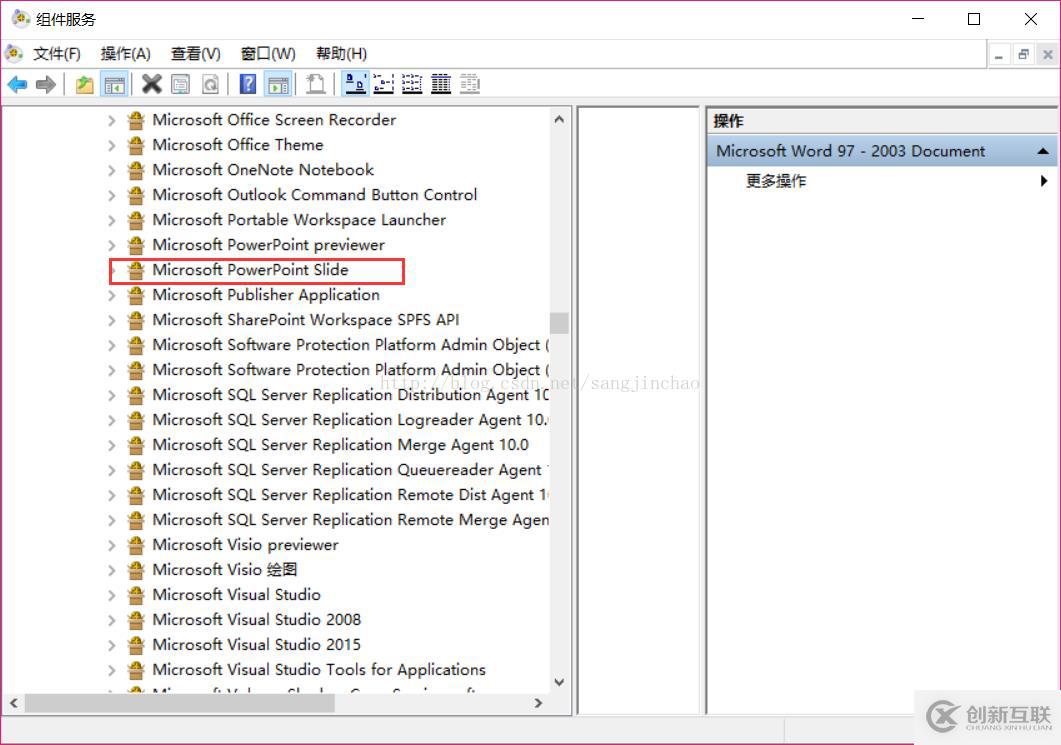Click component icon beside Microsoft Office Theme
The height and width of the screenshot is (745, 1061).
pos(136,145)
